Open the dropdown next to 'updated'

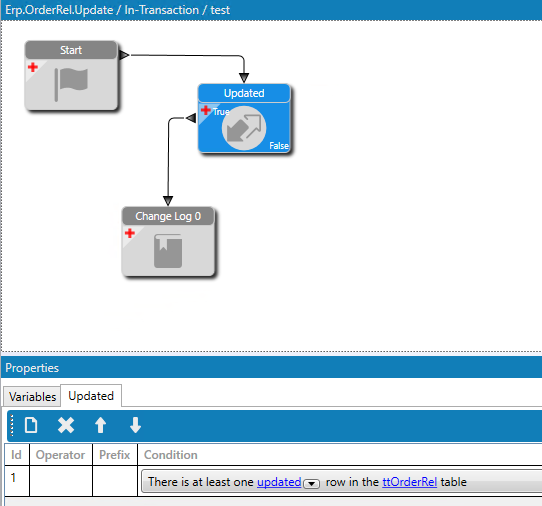(x=311, y=483)
